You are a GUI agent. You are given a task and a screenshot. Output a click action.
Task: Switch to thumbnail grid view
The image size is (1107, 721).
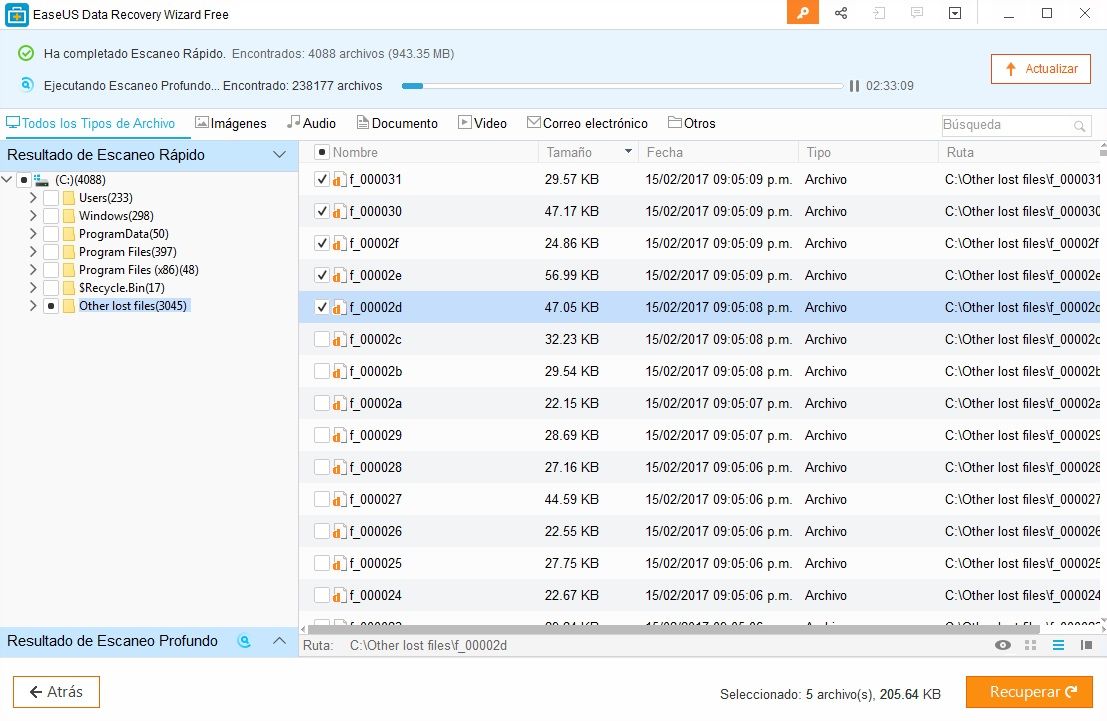point(1030,645)
